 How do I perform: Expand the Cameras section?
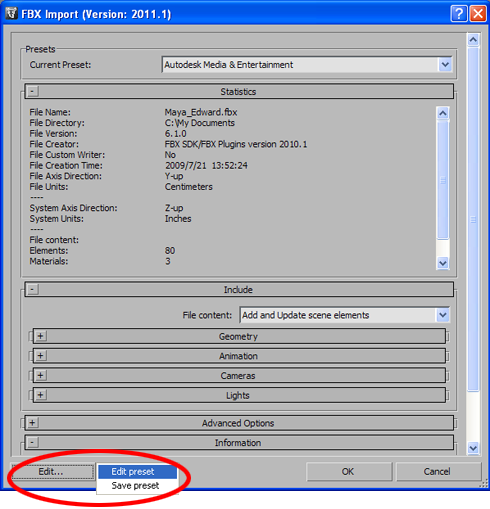(41, 375)
